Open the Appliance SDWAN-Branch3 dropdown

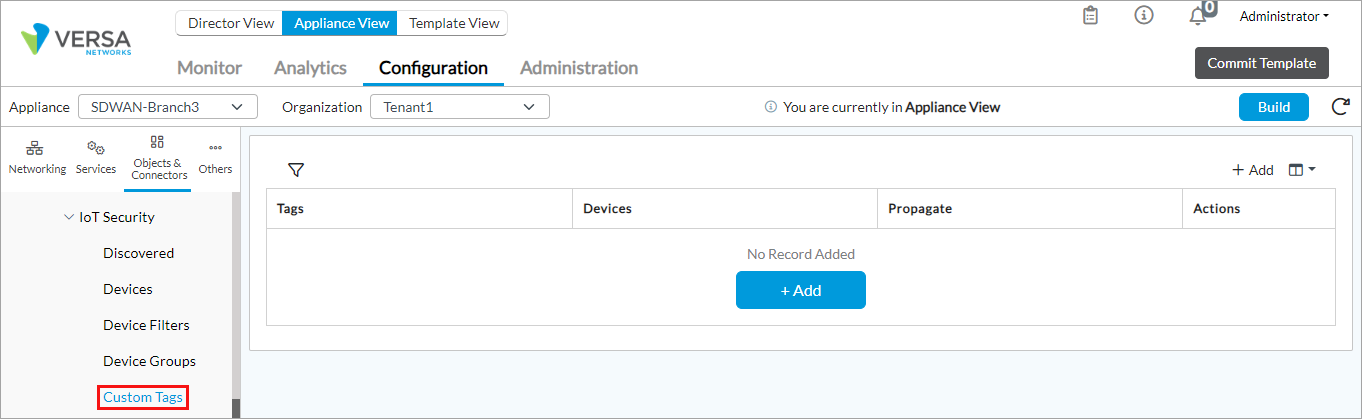pyautogui.click(x=167, y=107)
